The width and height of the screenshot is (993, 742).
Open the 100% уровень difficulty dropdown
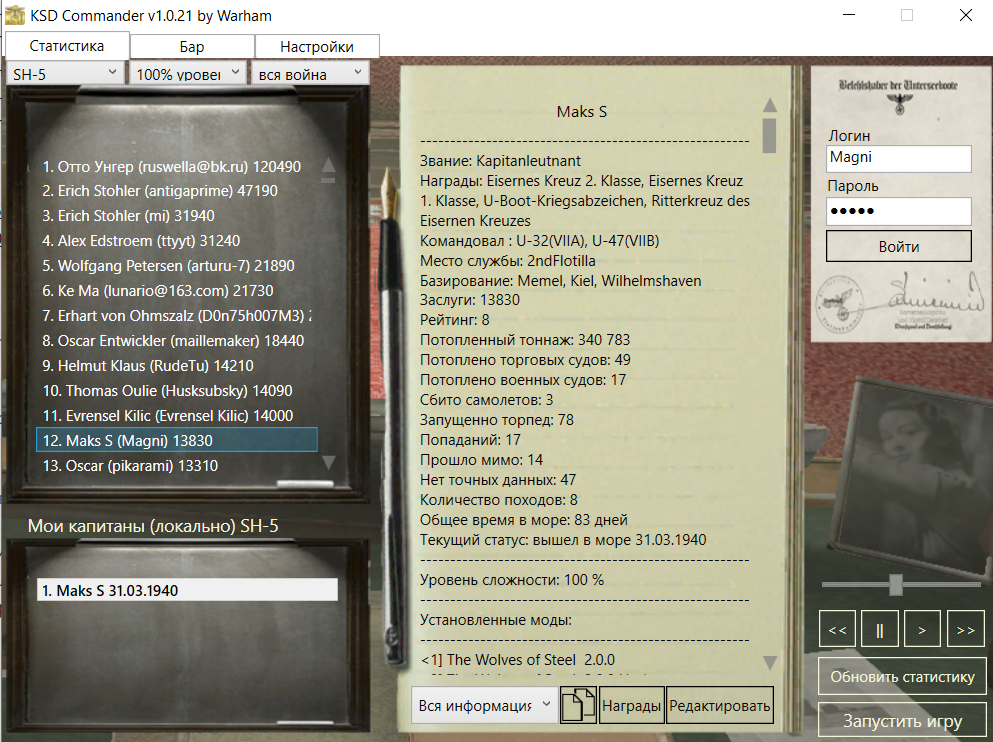click(x=188, y=73)
